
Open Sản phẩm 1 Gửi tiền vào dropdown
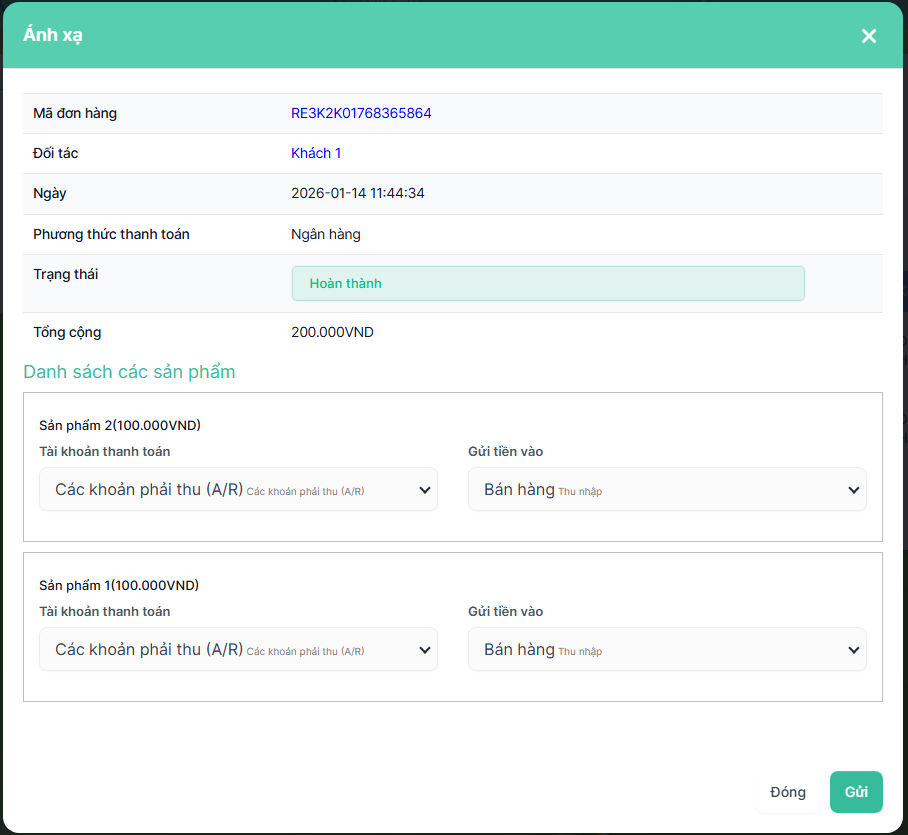[667, 650]
